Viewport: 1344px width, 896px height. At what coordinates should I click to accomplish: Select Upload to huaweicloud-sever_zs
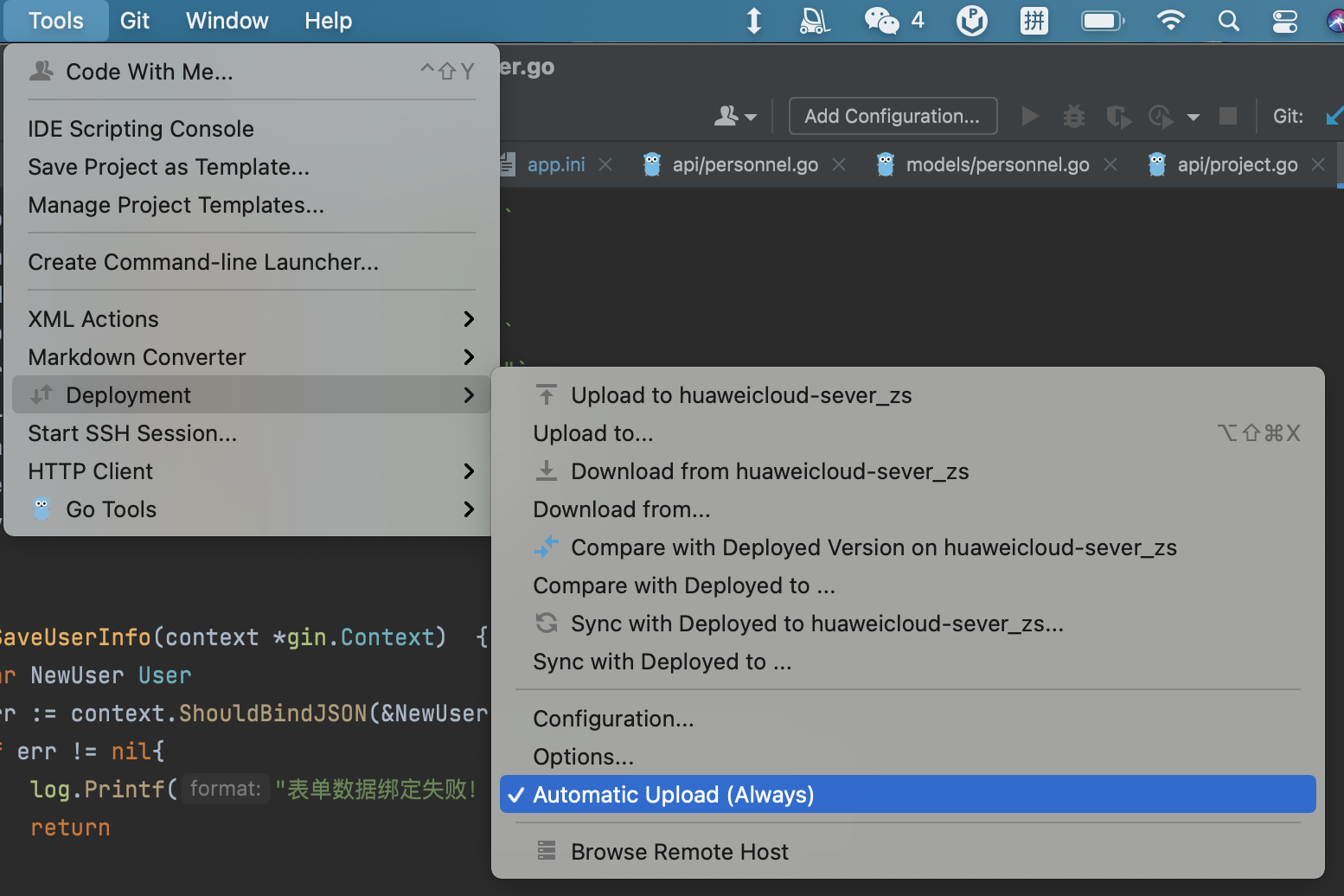coord(908,395)
